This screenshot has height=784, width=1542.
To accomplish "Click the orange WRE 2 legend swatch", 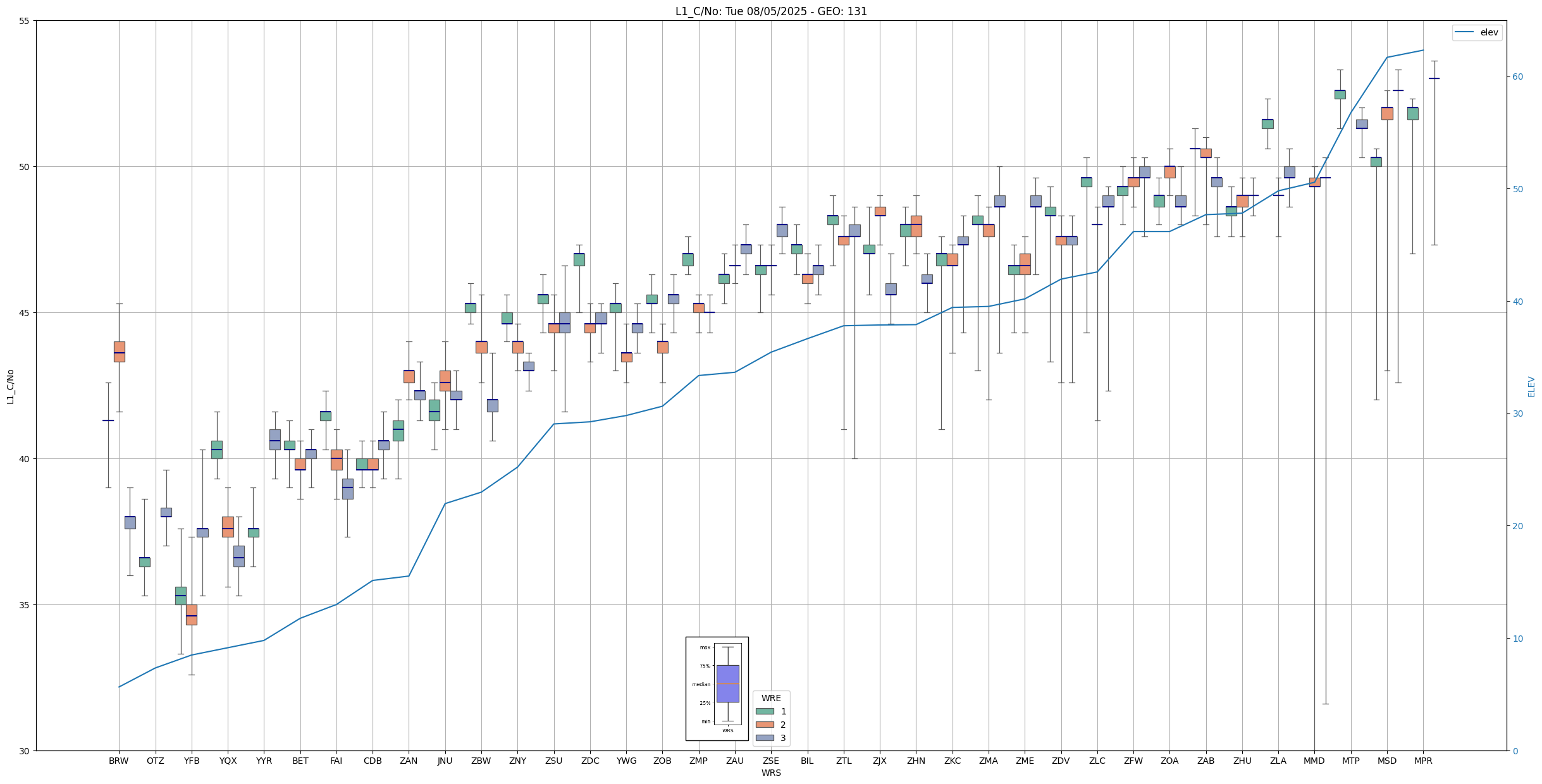I will (x=765, y=725).
